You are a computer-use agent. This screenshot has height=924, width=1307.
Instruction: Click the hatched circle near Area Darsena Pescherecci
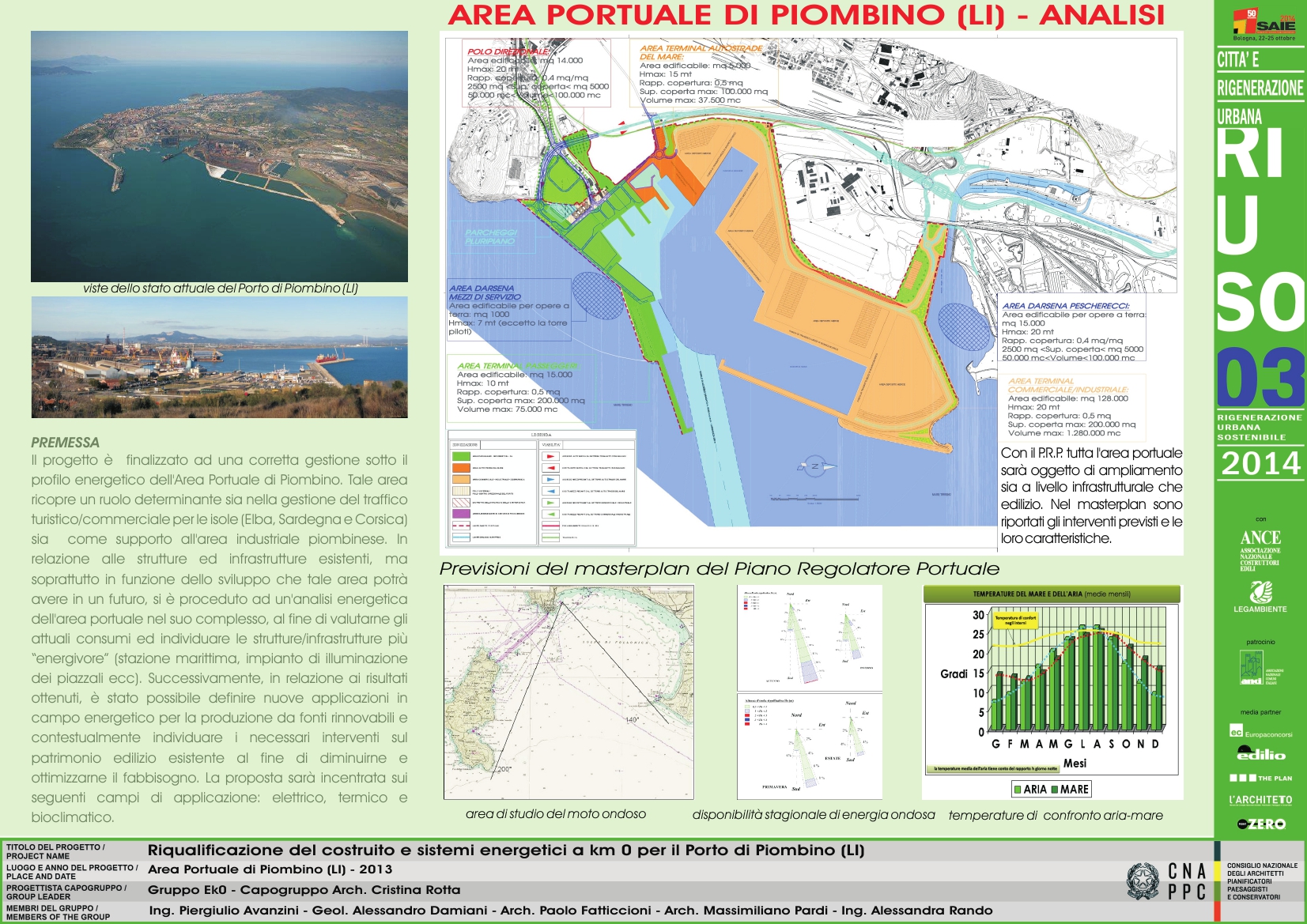965,326
